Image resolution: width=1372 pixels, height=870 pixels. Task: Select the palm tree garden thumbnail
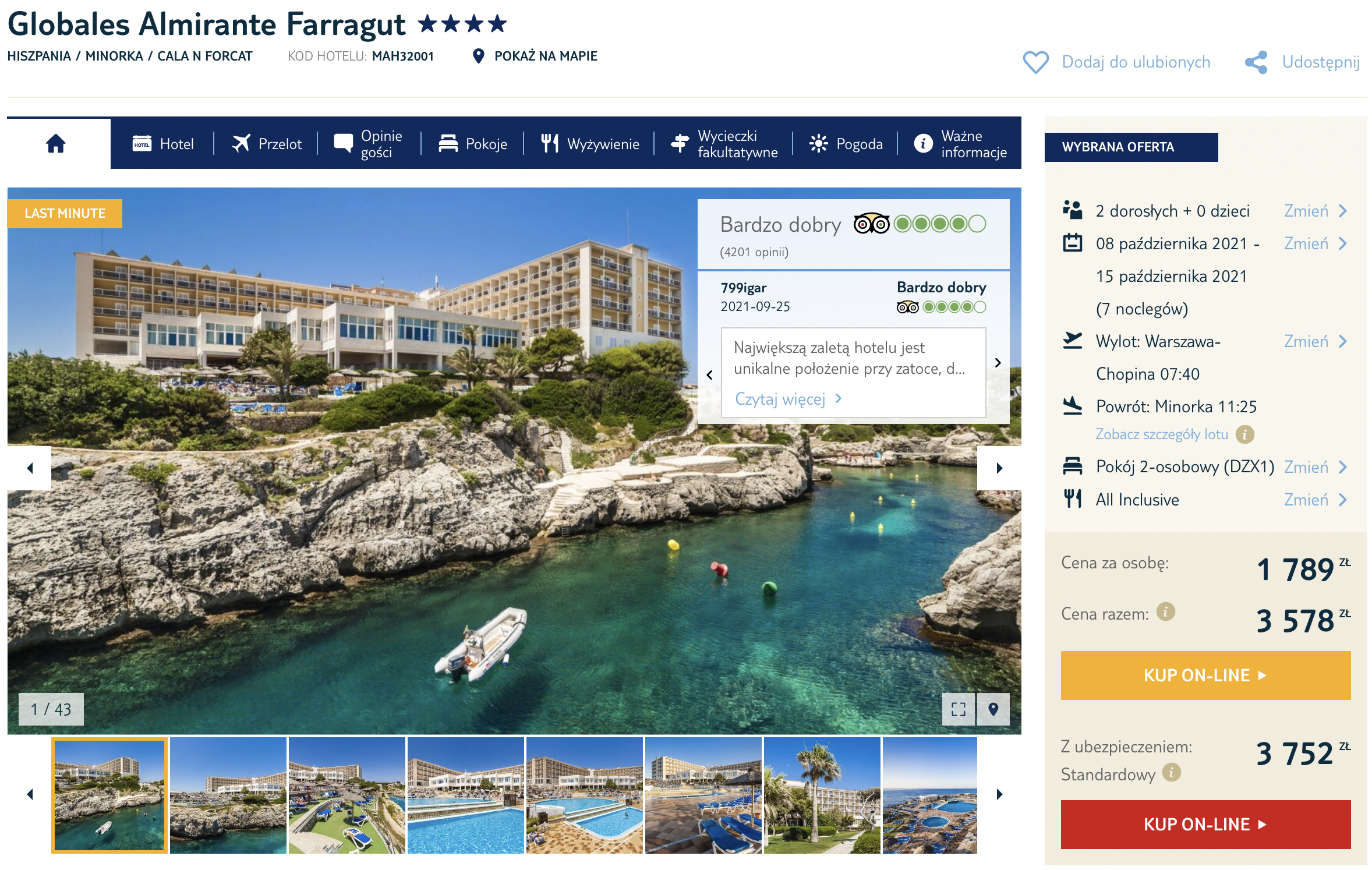click(x=822, y=795)
